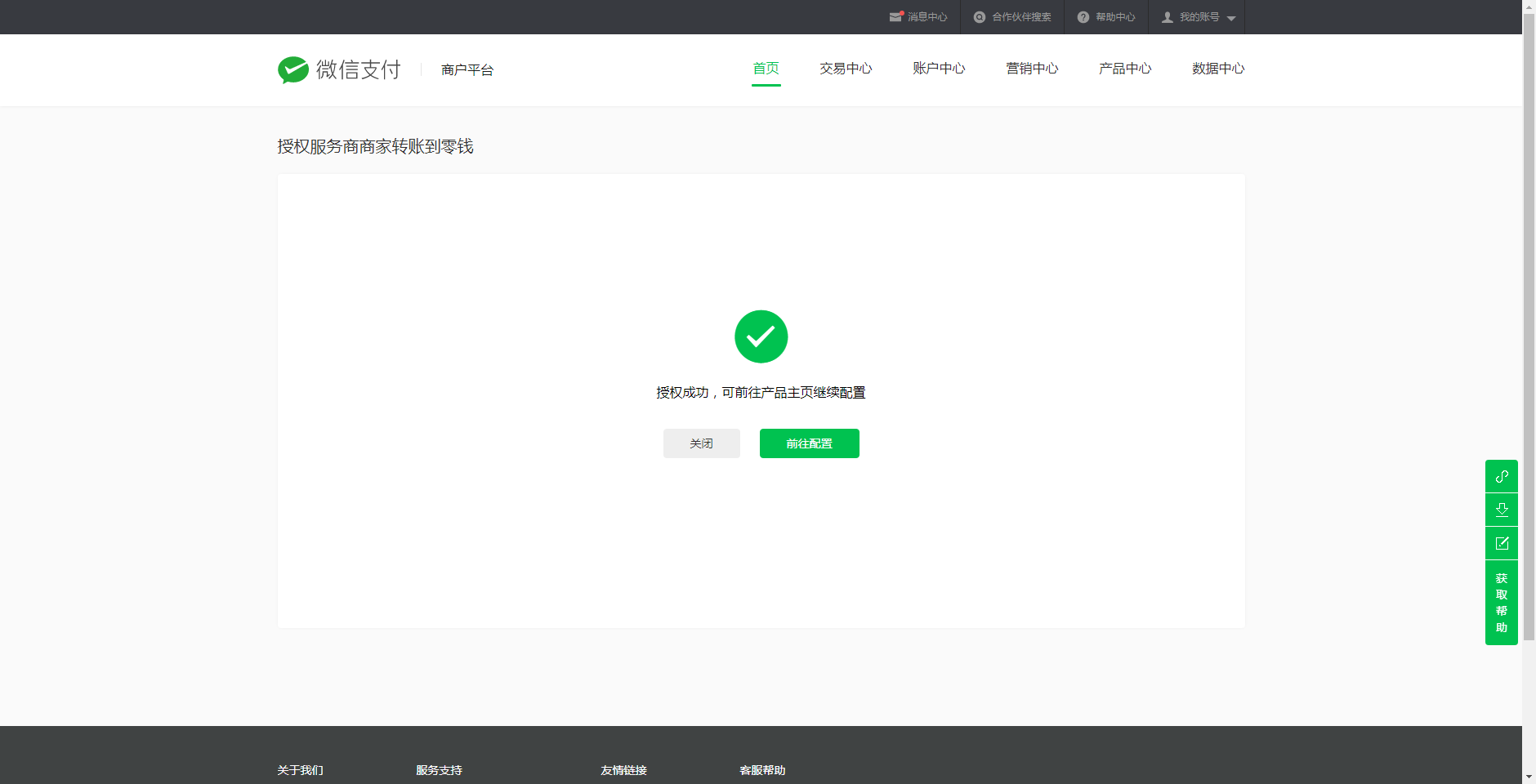Click the green 前往配置 button

(x=809, y=443)
